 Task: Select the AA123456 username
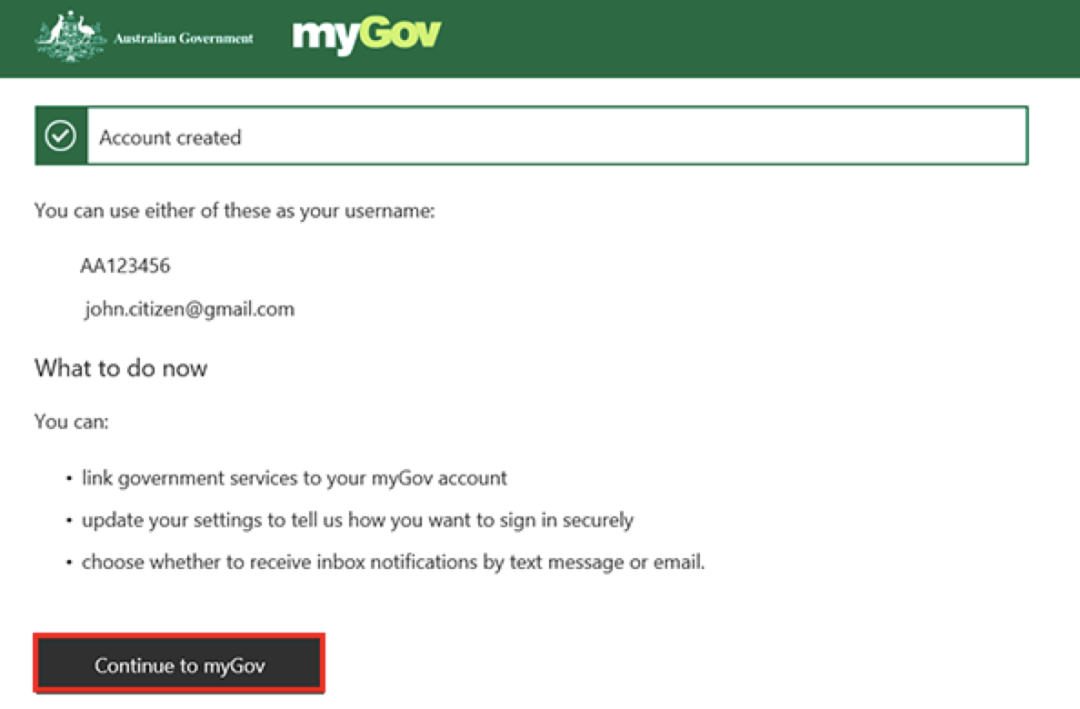(x=125, y=266)
